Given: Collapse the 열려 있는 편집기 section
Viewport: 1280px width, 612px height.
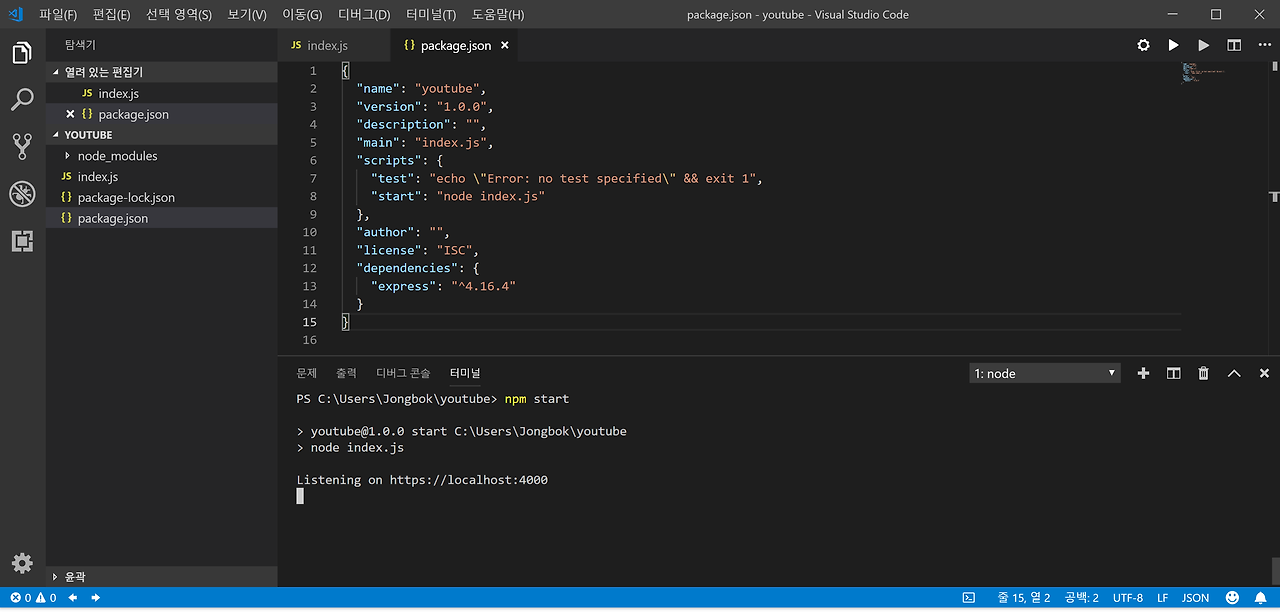Looking at the screenshot, I should (162, 72).
